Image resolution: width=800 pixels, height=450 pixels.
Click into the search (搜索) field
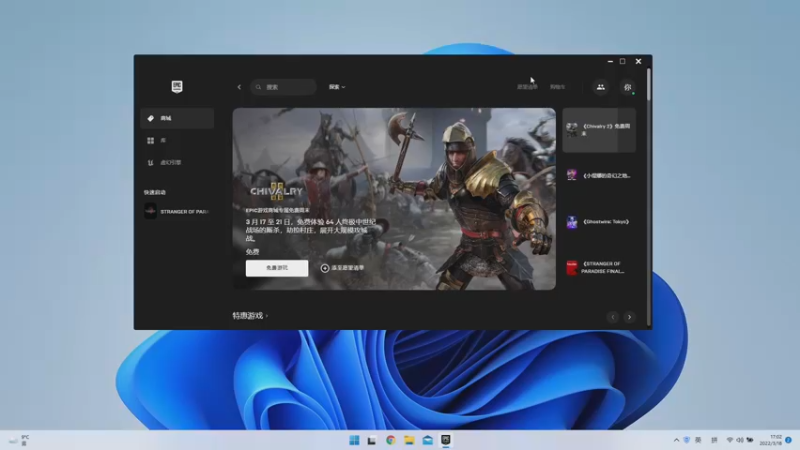tap(283, 87)
